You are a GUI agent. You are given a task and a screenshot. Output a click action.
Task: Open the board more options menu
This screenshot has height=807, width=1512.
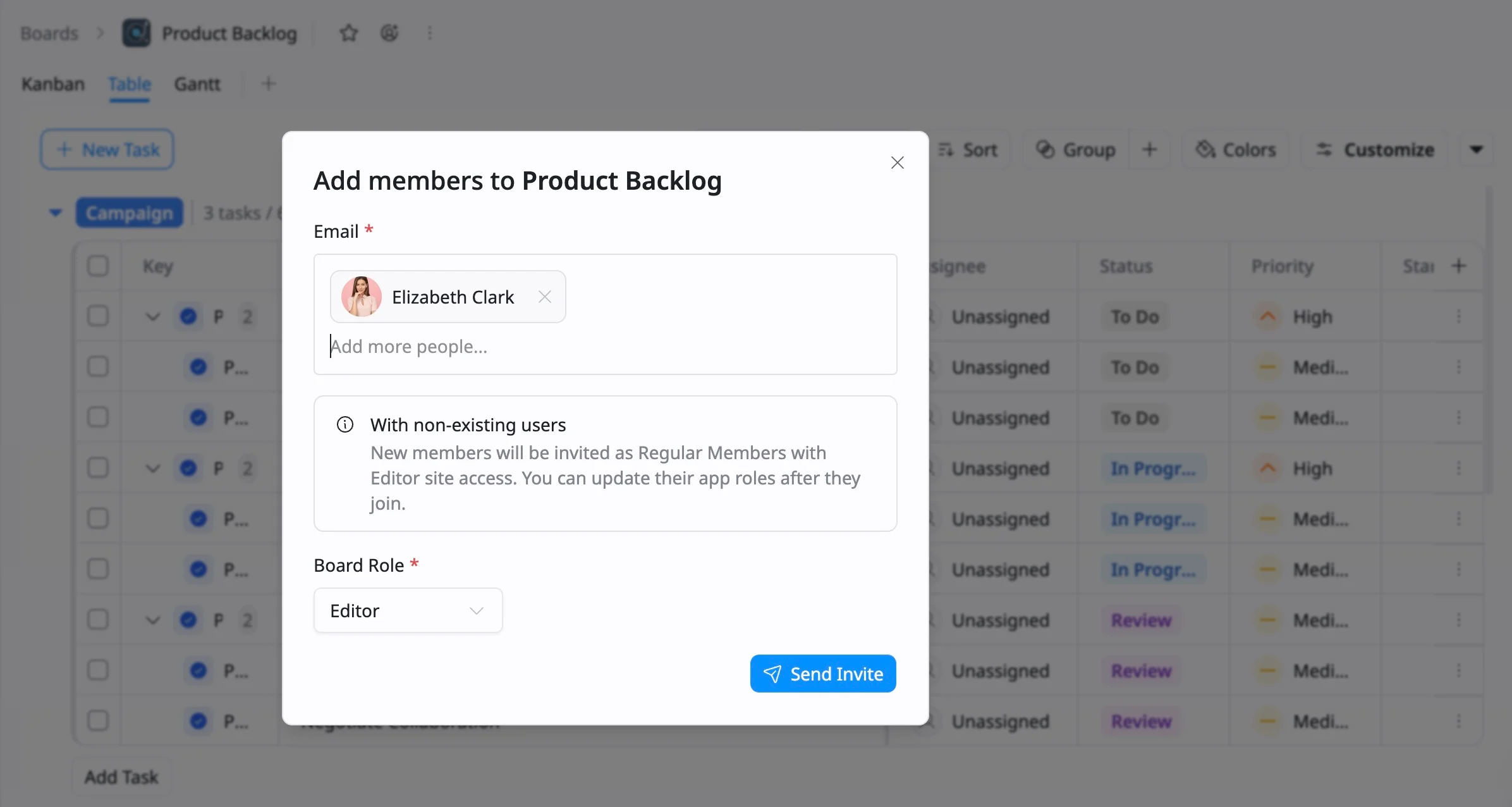pyautogui.click(x=430, y=33)
